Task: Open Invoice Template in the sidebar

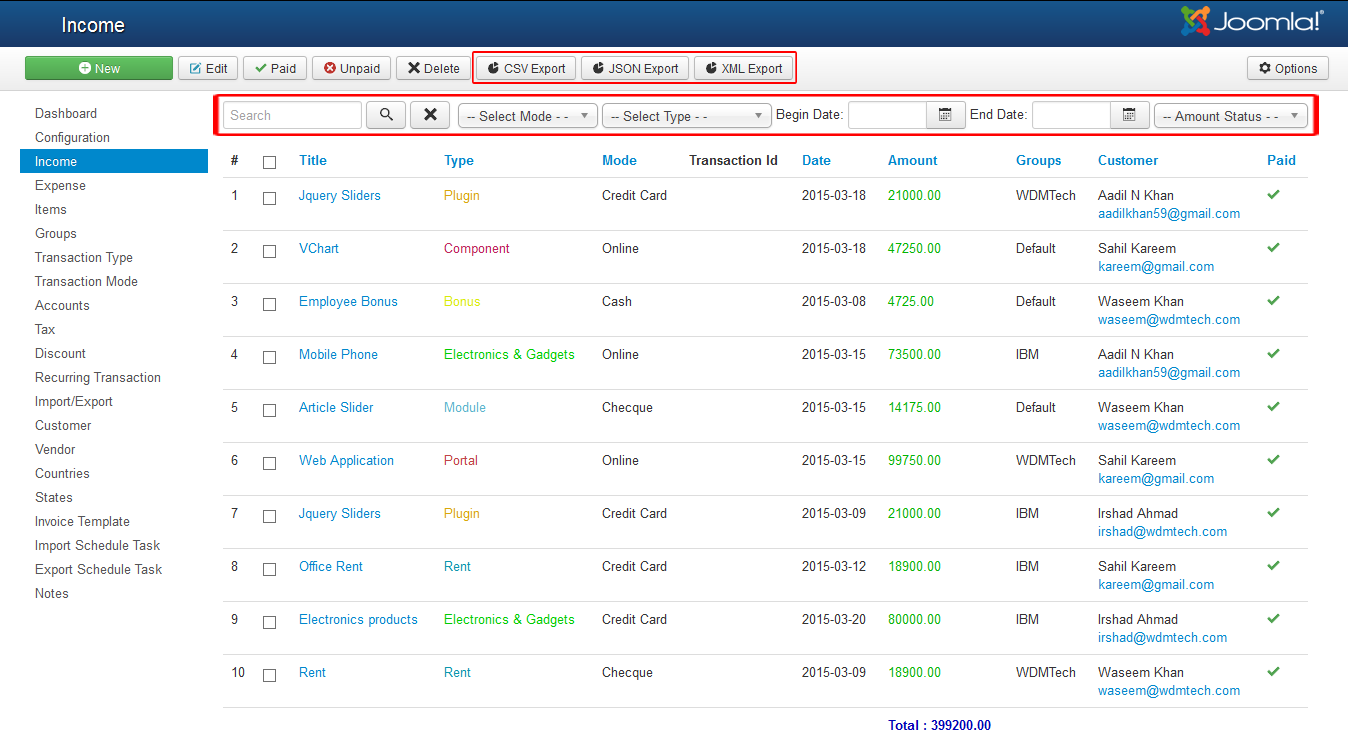Action: [x=82, y=521]
